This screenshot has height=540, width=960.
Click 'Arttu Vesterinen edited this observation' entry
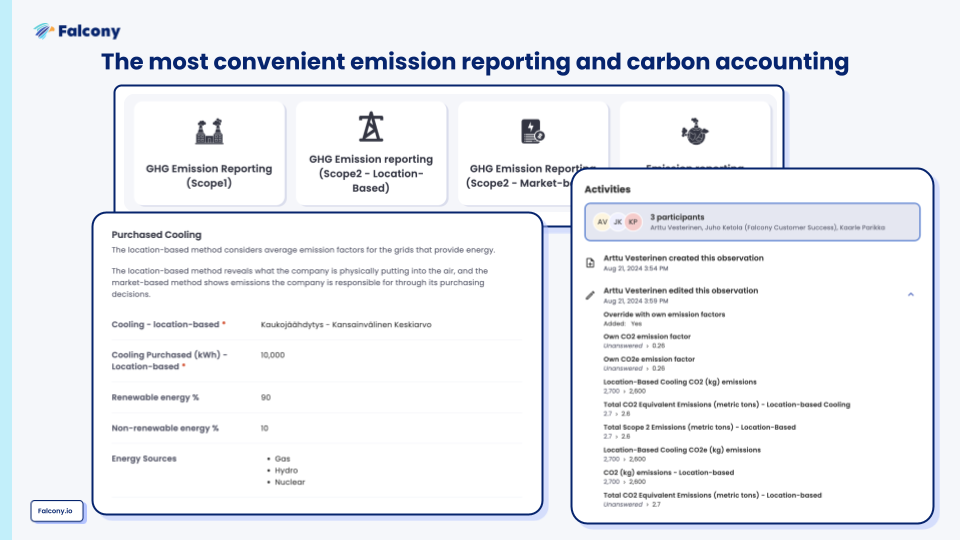(x=680, y=290)
